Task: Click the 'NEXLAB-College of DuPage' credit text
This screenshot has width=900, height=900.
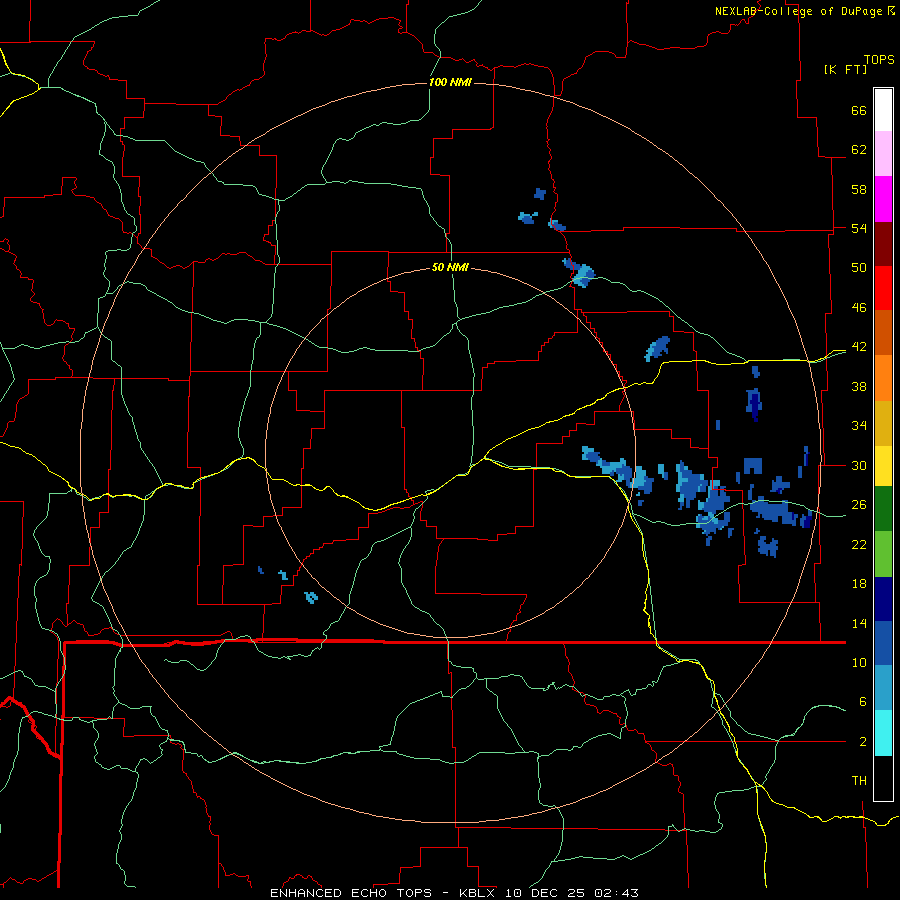Action: pyautogui.click(x=798, y=11)
